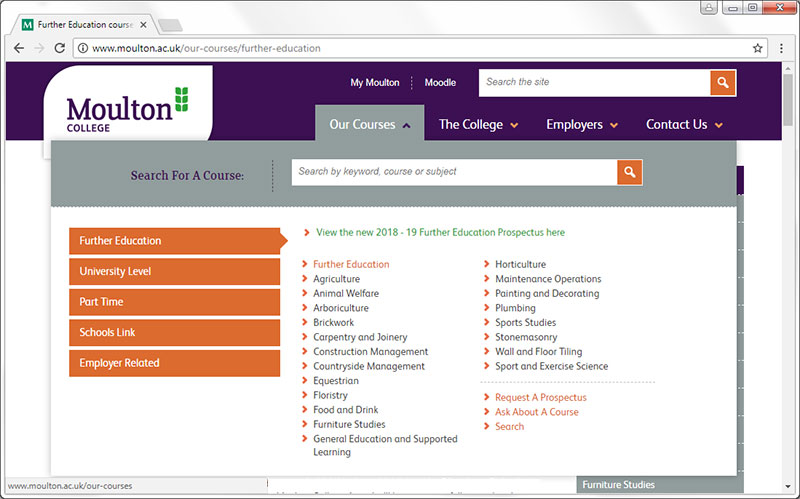800x499 pixels.
Task: Select the Employer Related category
Action: (174, 363)
